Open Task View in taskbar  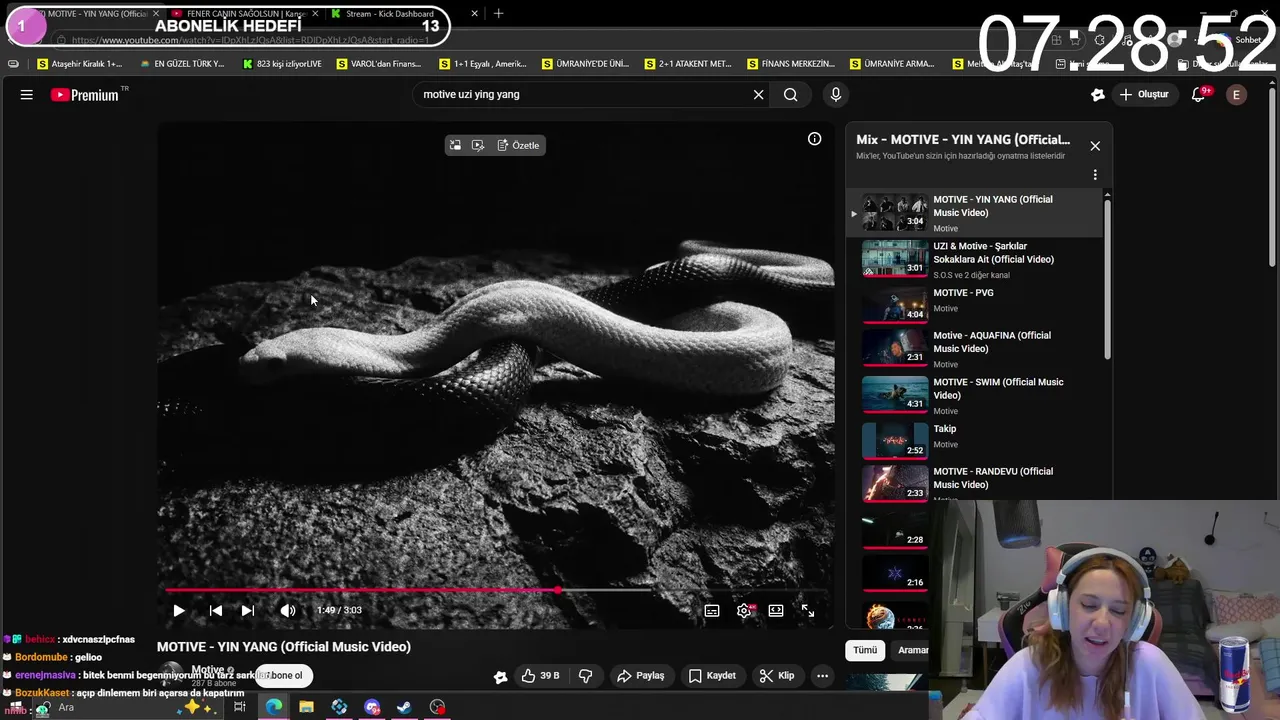(x=240, y=707)
